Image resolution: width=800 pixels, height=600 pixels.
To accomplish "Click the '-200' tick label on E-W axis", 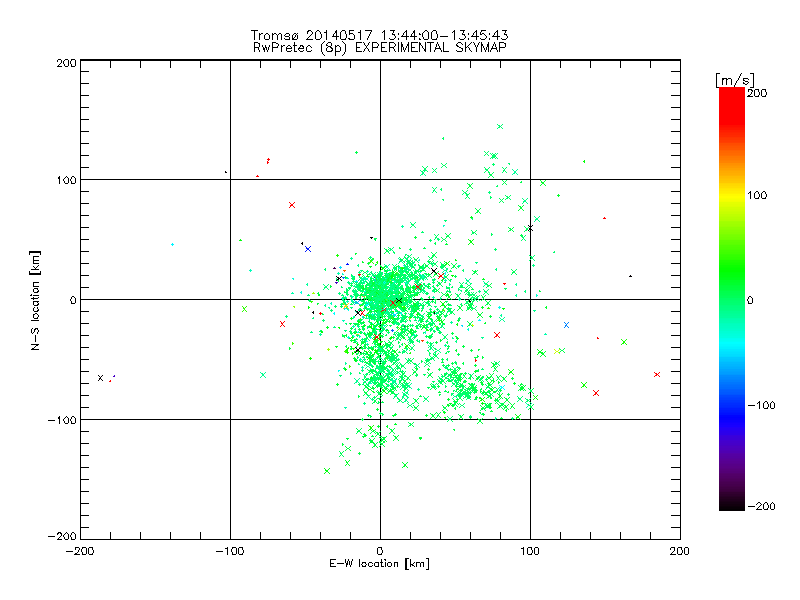I will (x=80, y=551).
